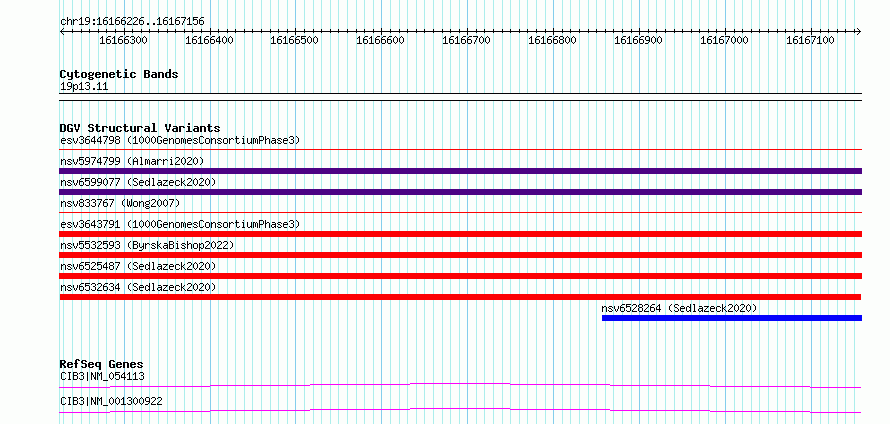Click ruler position 16166900
The height and width of the screenshot is (424, 890).
639,40
